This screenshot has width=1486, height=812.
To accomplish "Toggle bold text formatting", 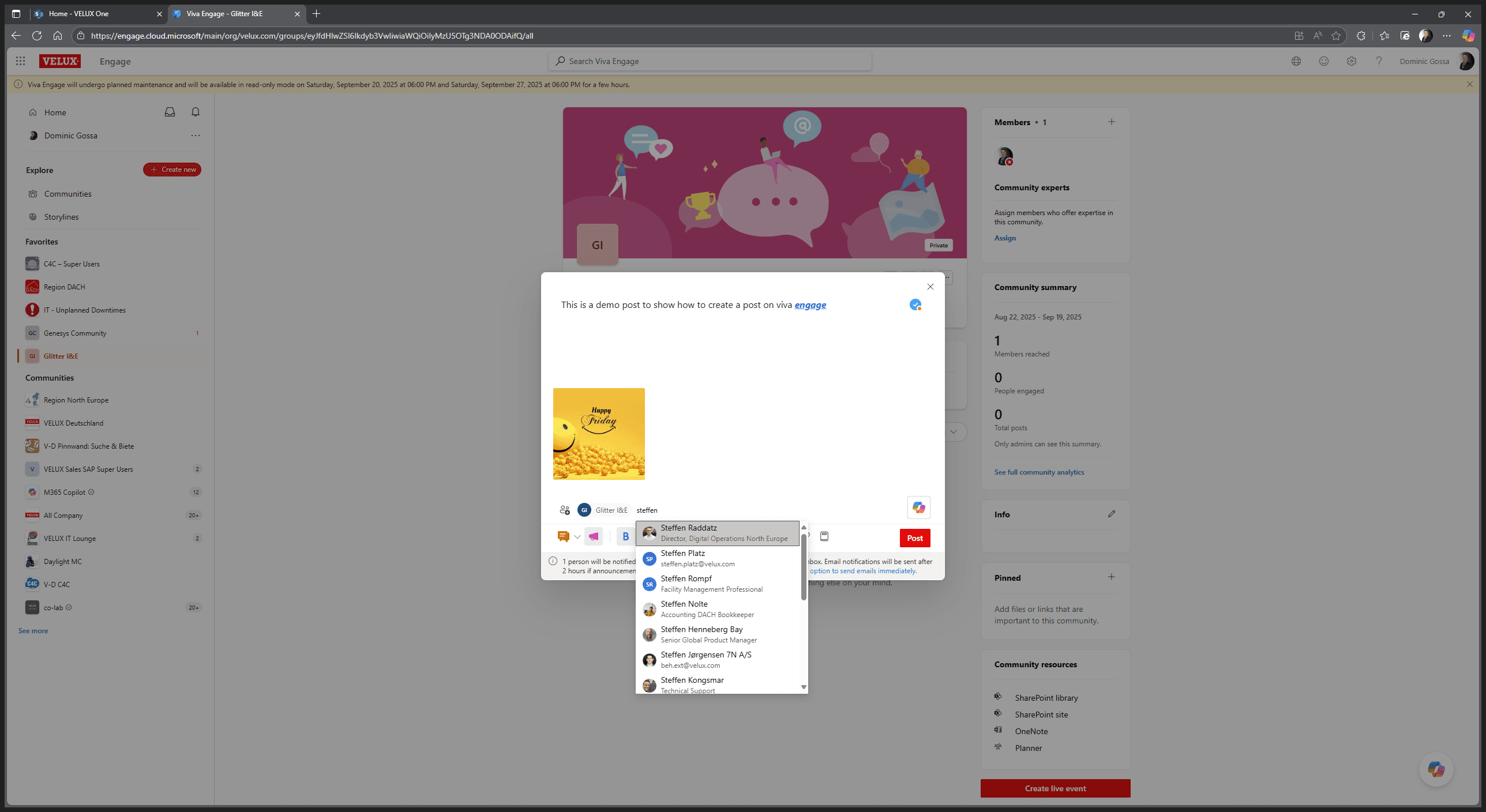I will coord(625,537).
